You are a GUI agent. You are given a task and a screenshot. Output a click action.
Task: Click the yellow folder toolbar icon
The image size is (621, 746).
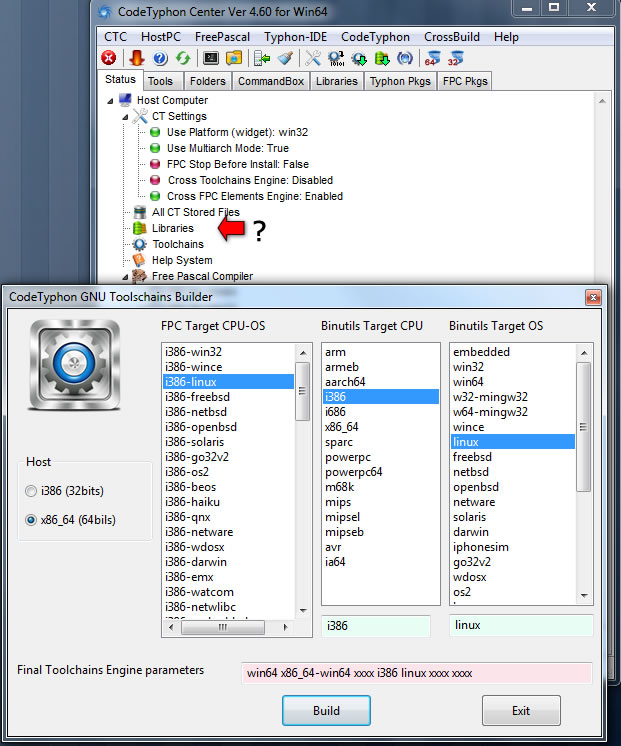tap(234, 58)
